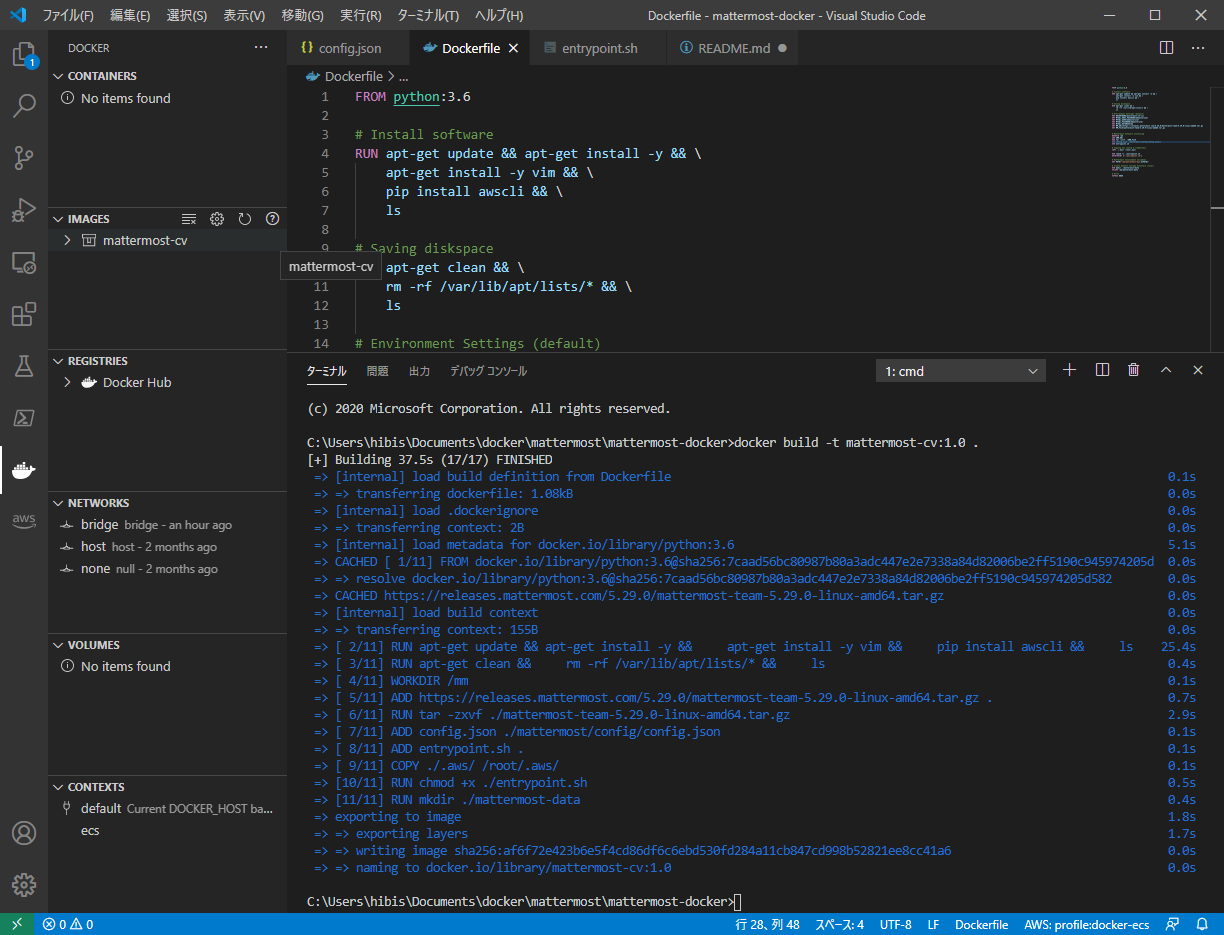Screen dimensions: 1224x935
Task: Expand the mattermost-cv image node
Action: [x=67, y=240]
